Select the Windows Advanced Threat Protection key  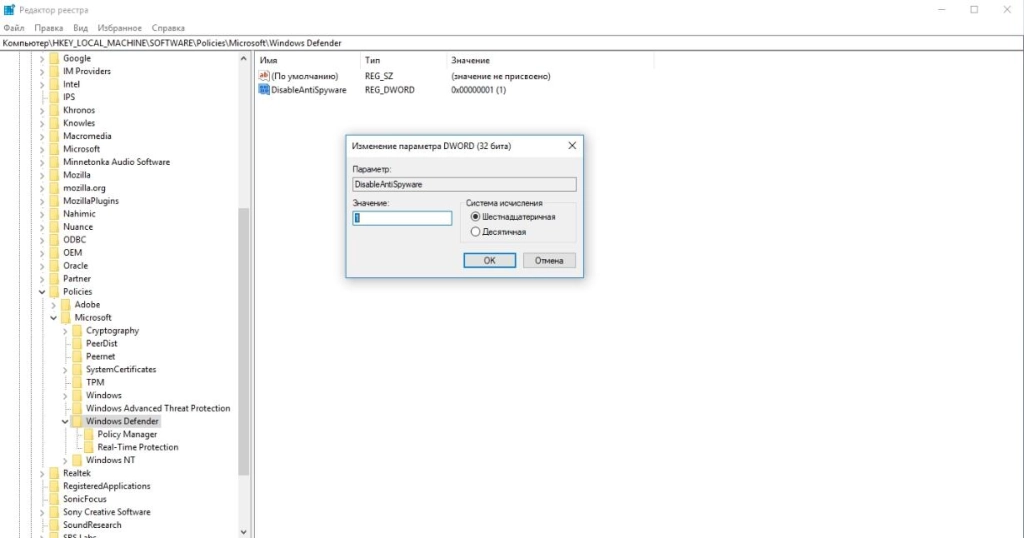(x=158, y=408)
